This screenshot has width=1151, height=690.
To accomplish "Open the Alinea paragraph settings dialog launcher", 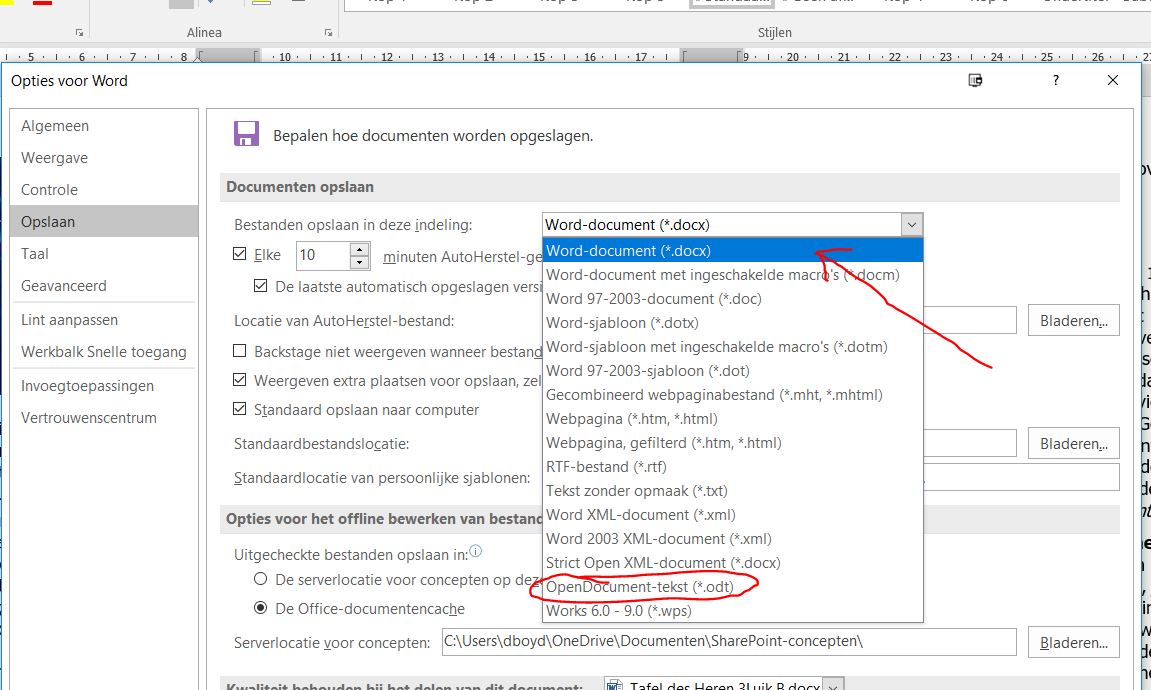I will click(x=328, y=32).
